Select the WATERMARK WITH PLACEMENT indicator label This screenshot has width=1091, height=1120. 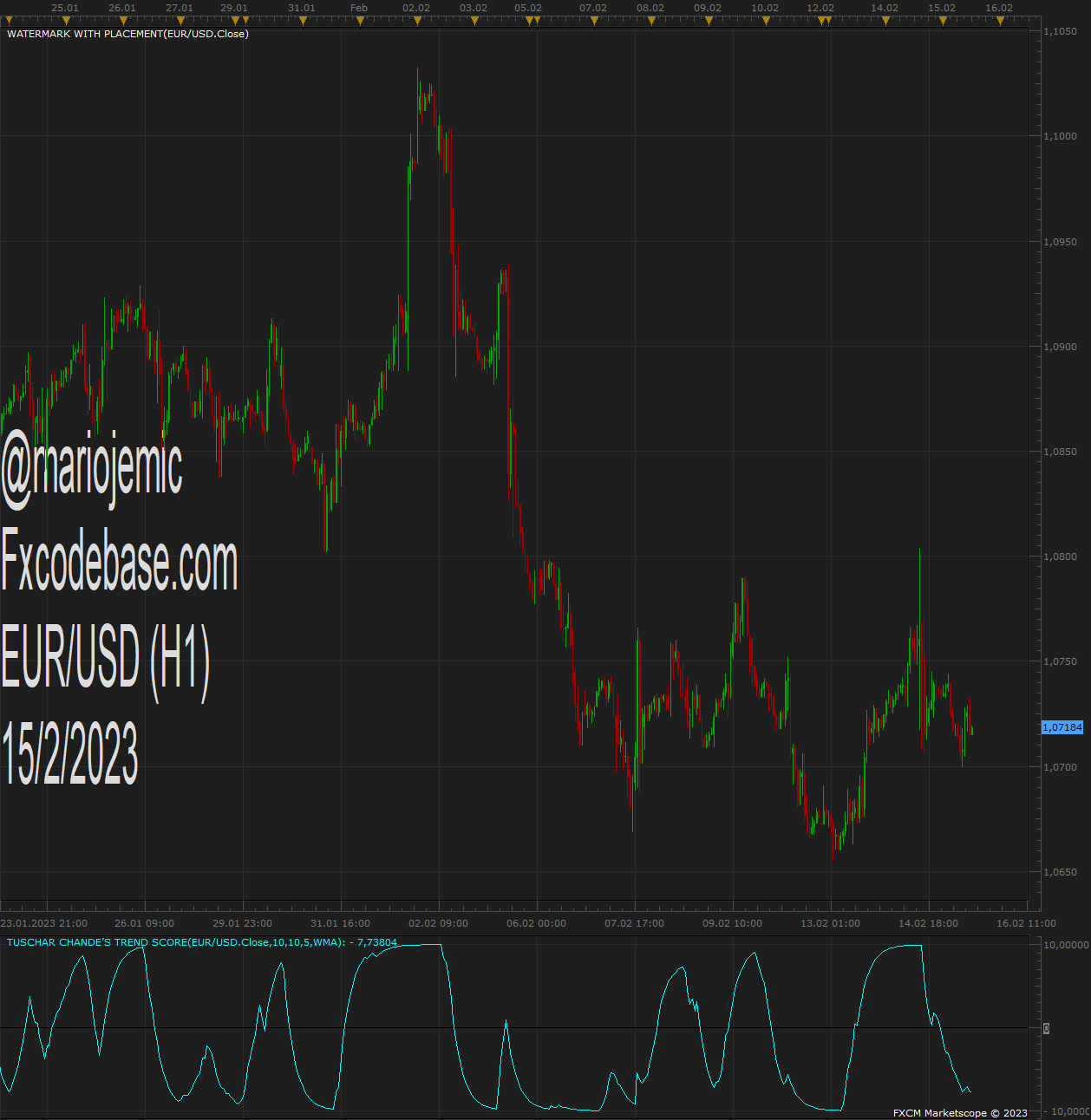point(127,34)
